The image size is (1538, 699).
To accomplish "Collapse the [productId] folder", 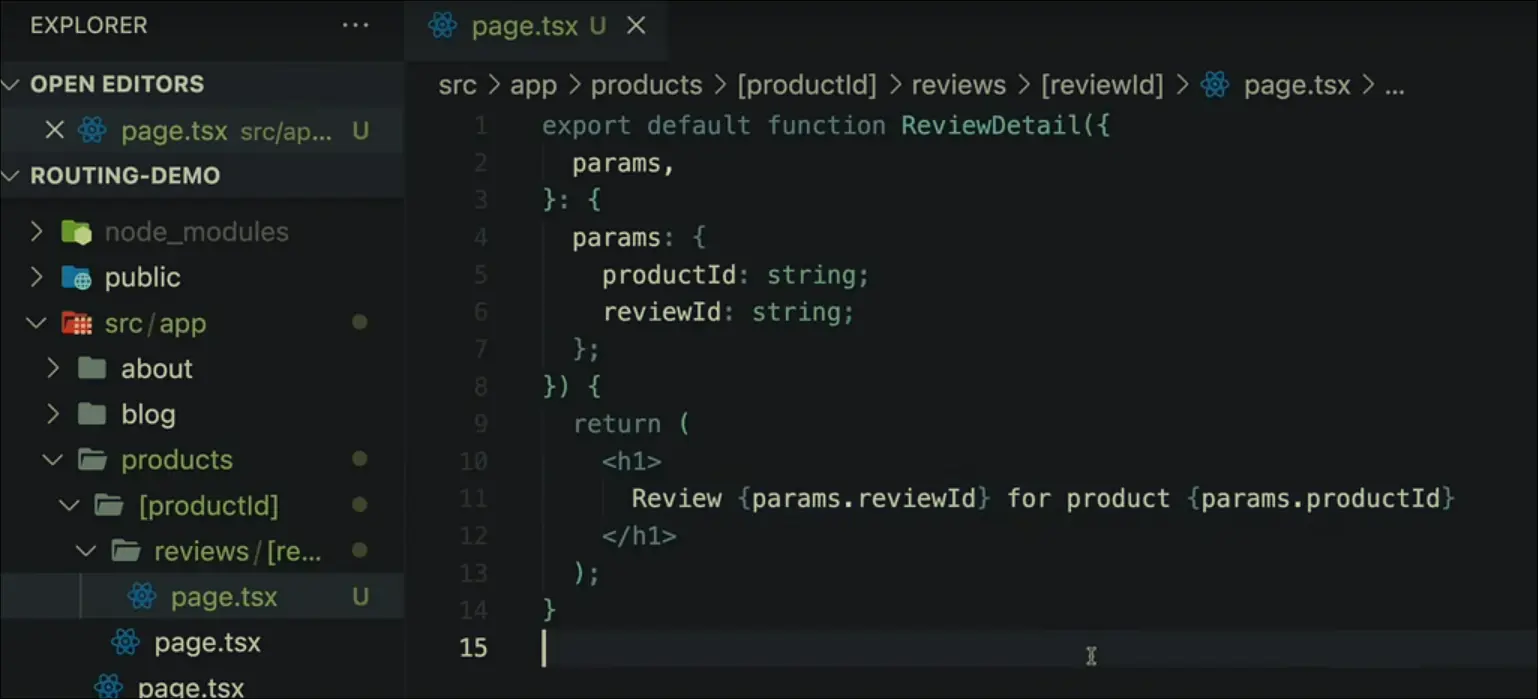I will [x=69, y=506].
